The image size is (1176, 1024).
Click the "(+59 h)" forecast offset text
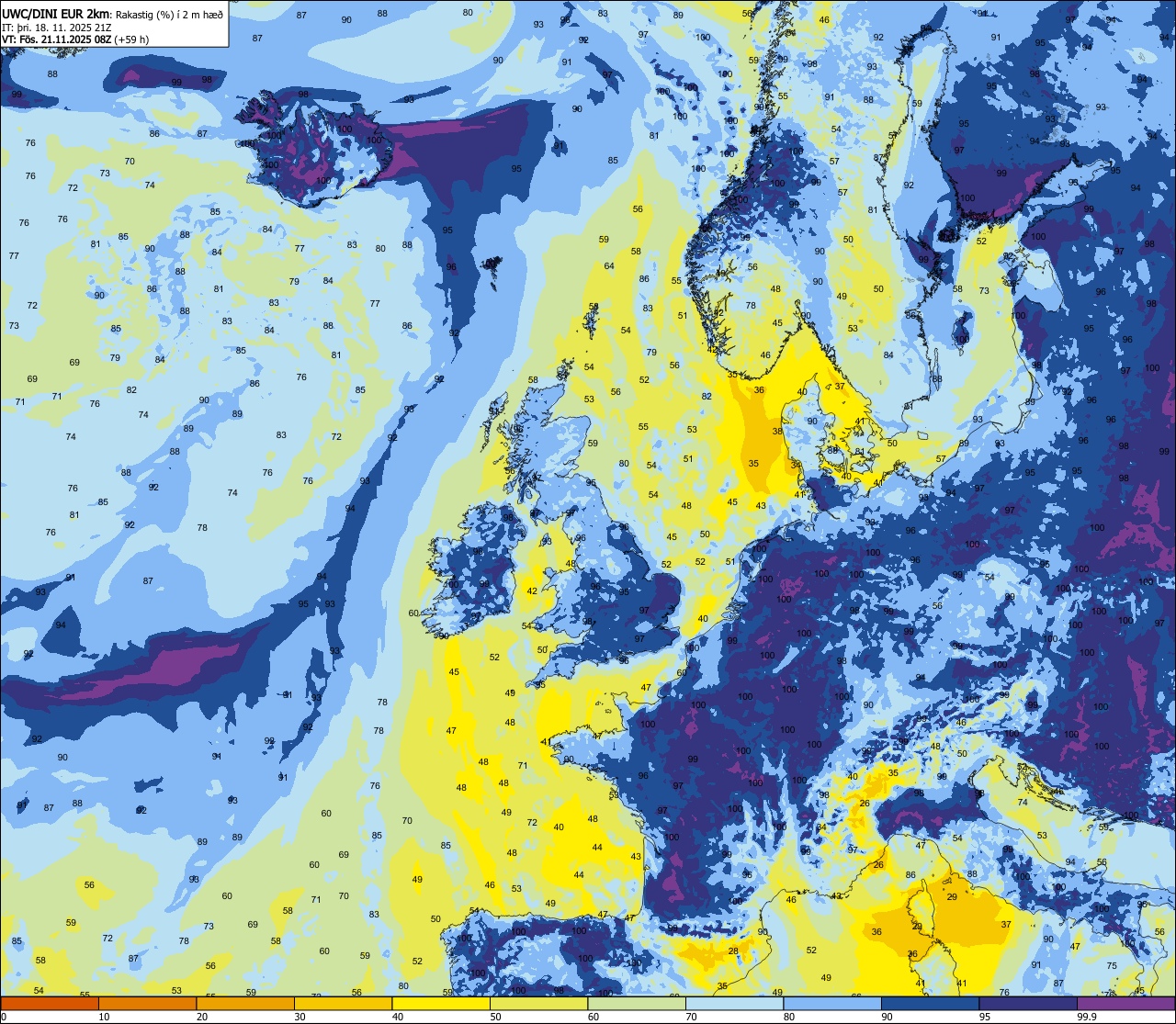point(132,39)
